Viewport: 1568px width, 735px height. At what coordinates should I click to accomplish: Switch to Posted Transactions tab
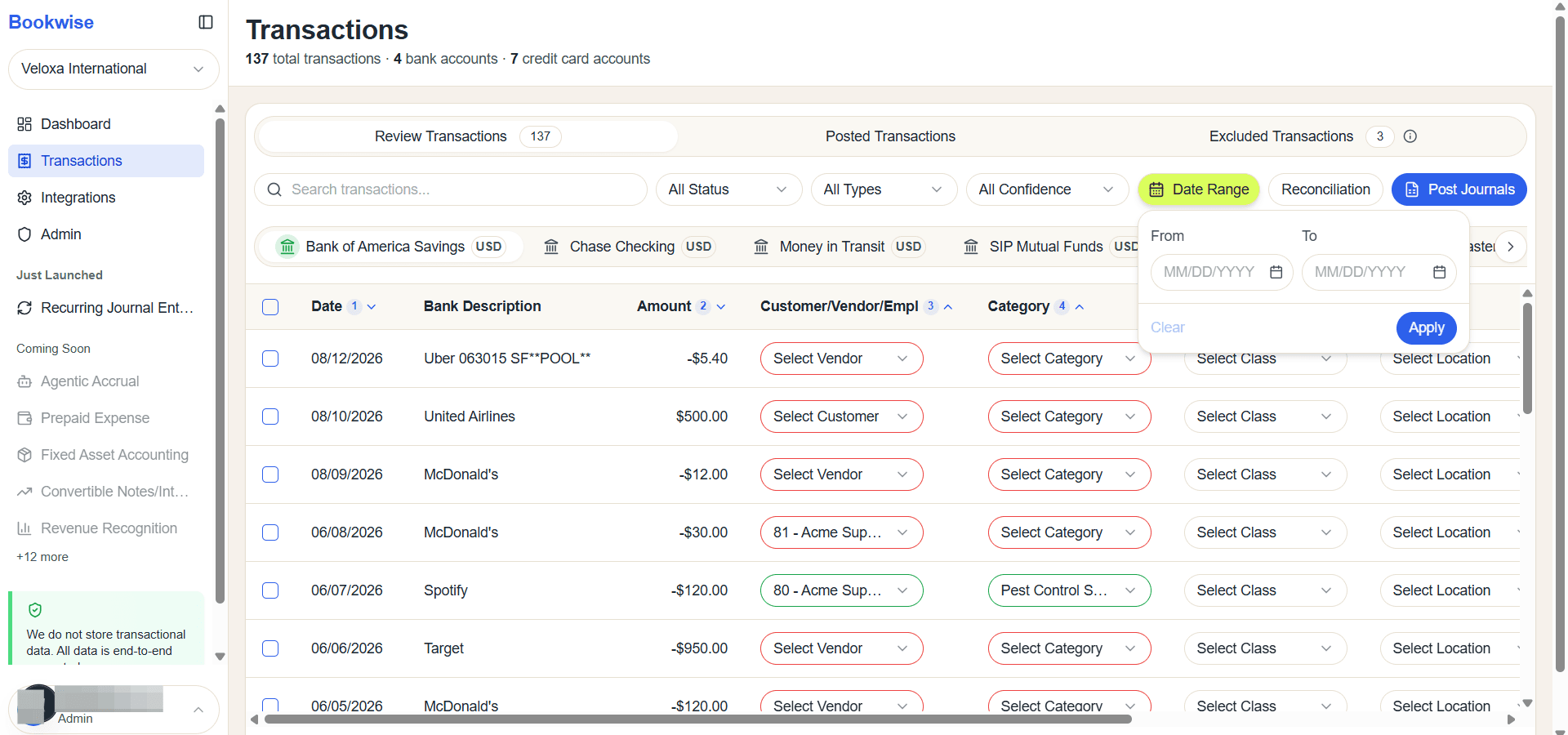coord(890,136)
